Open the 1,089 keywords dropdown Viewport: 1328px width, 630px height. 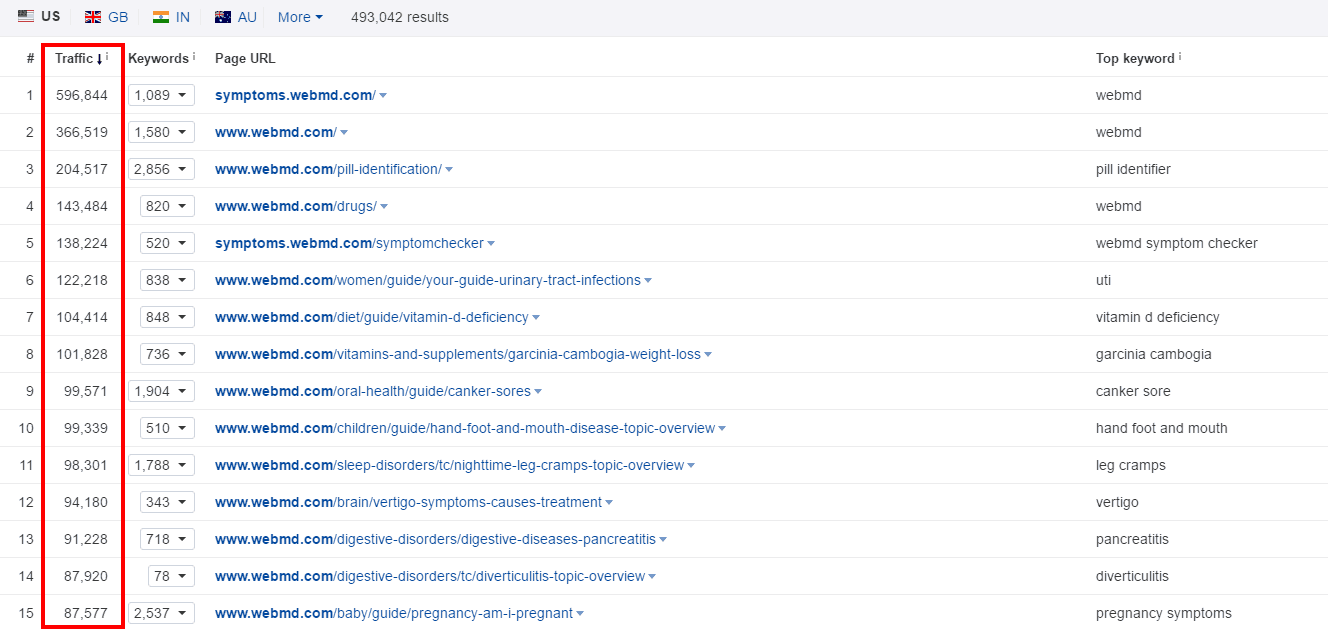tap(161, 95)
